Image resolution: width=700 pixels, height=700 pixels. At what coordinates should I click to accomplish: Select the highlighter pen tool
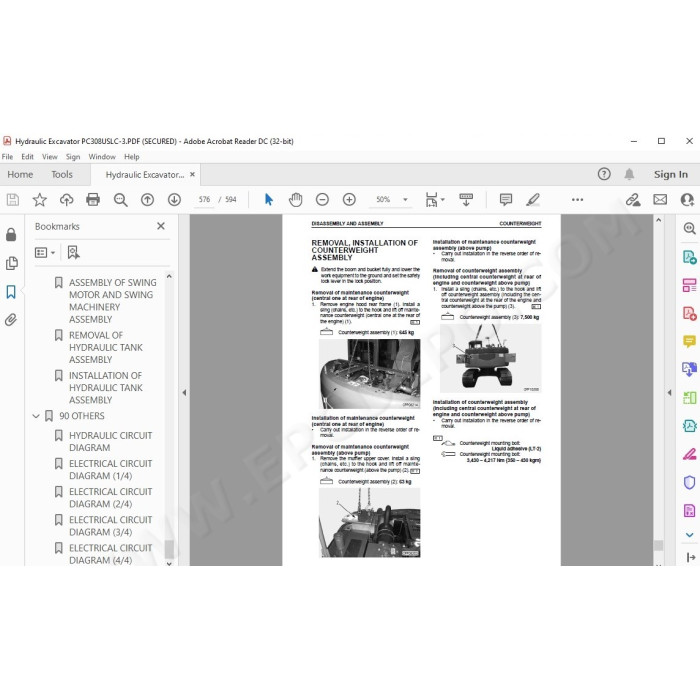point(533,200)
